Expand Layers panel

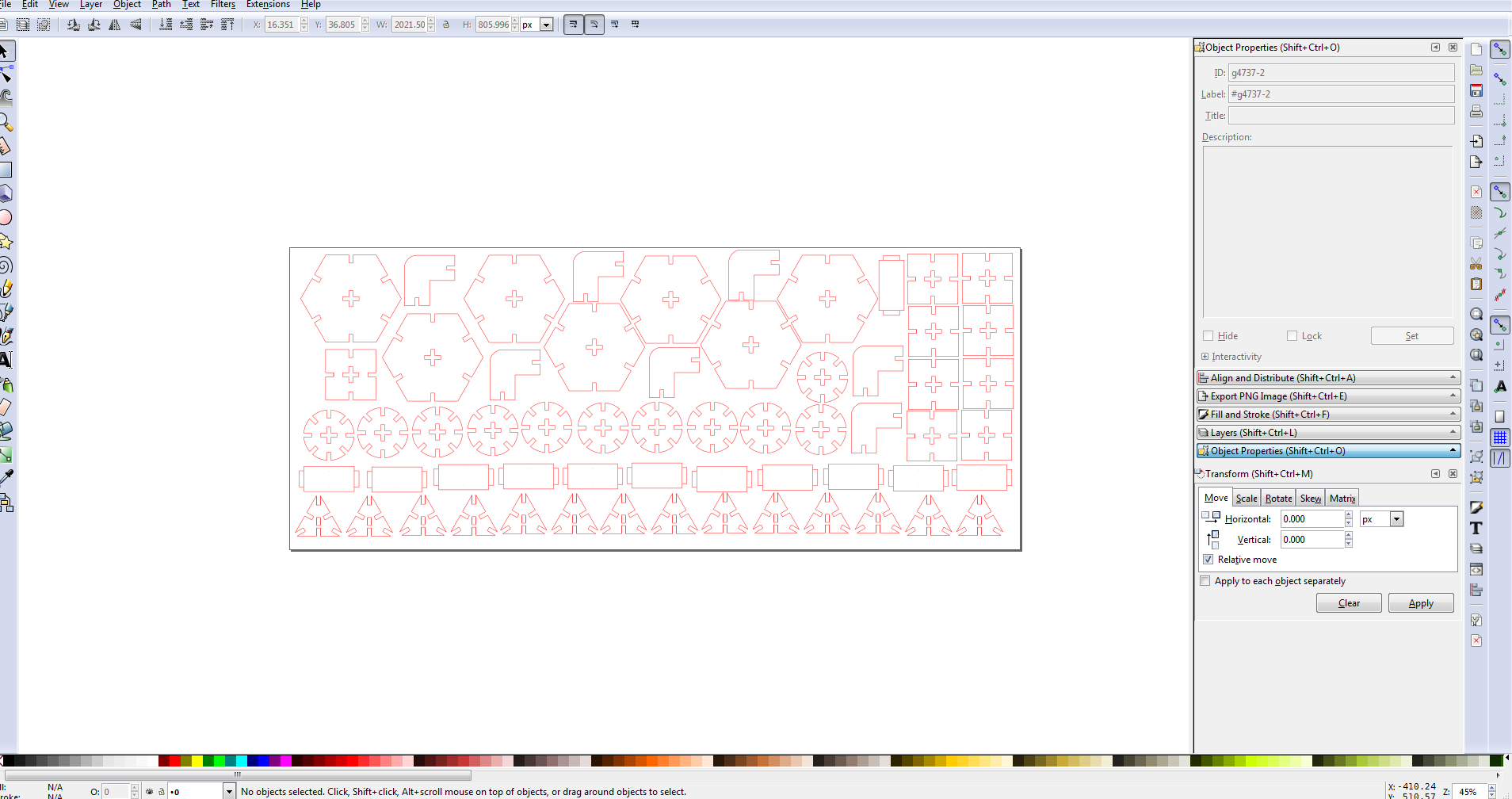tap(1328, 433)
